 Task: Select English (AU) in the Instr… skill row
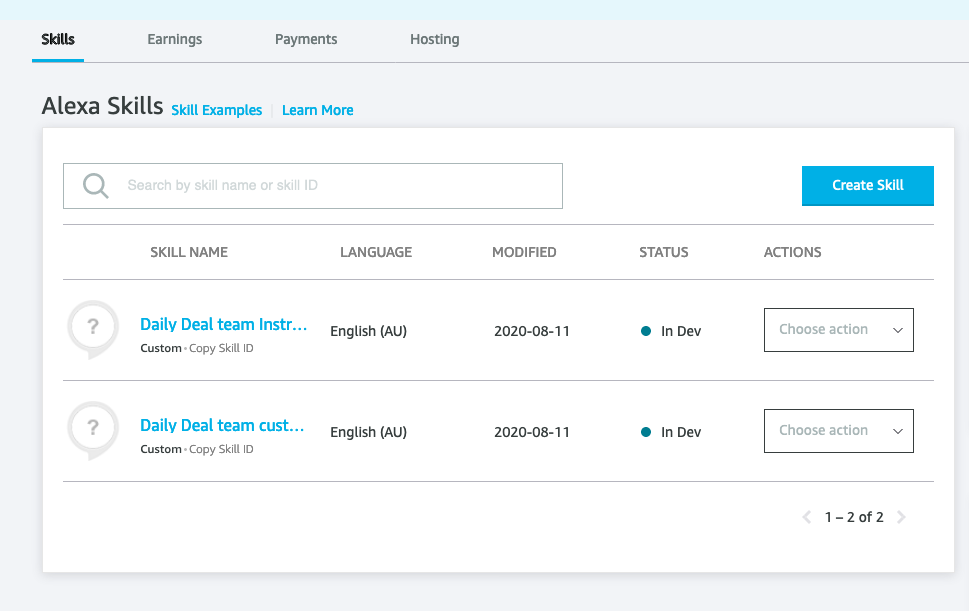tap(368, 331)
